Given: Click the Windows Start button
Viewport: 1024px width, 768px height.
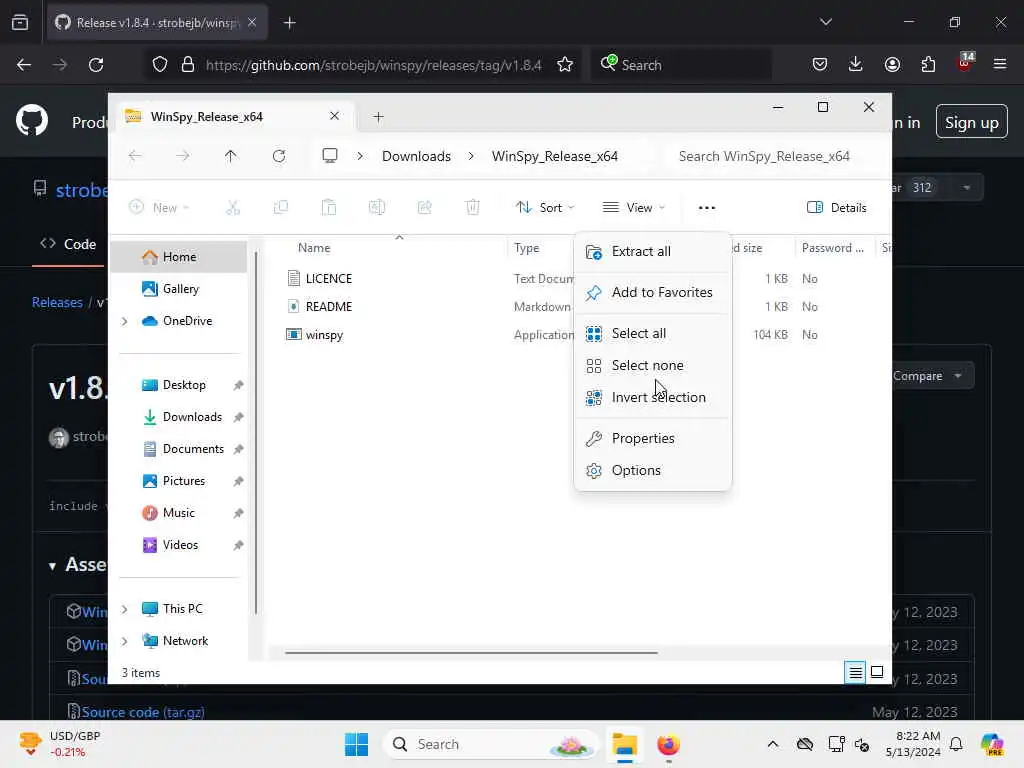Looking at the screenshot, I should click(356, 744).
